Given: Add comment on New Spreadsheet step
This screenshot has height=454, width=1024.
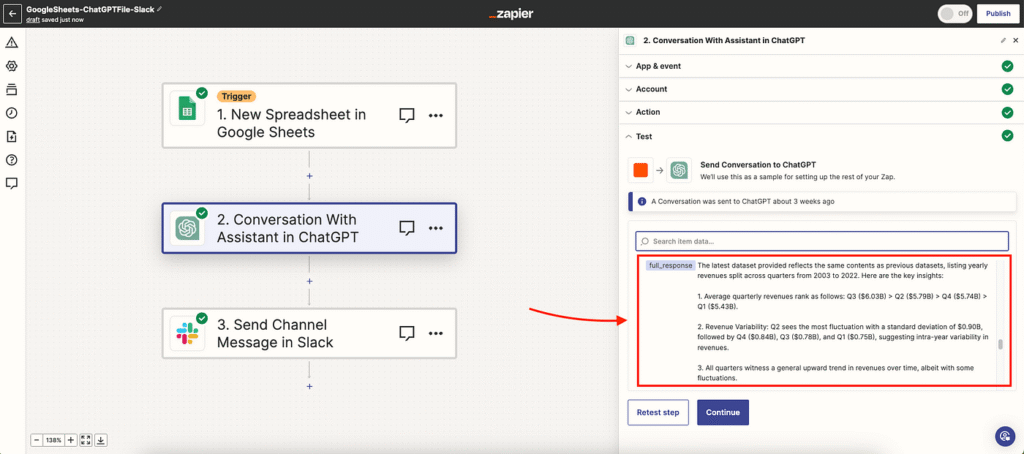Looking at the screenshot, I should click(x=407, y=116).
